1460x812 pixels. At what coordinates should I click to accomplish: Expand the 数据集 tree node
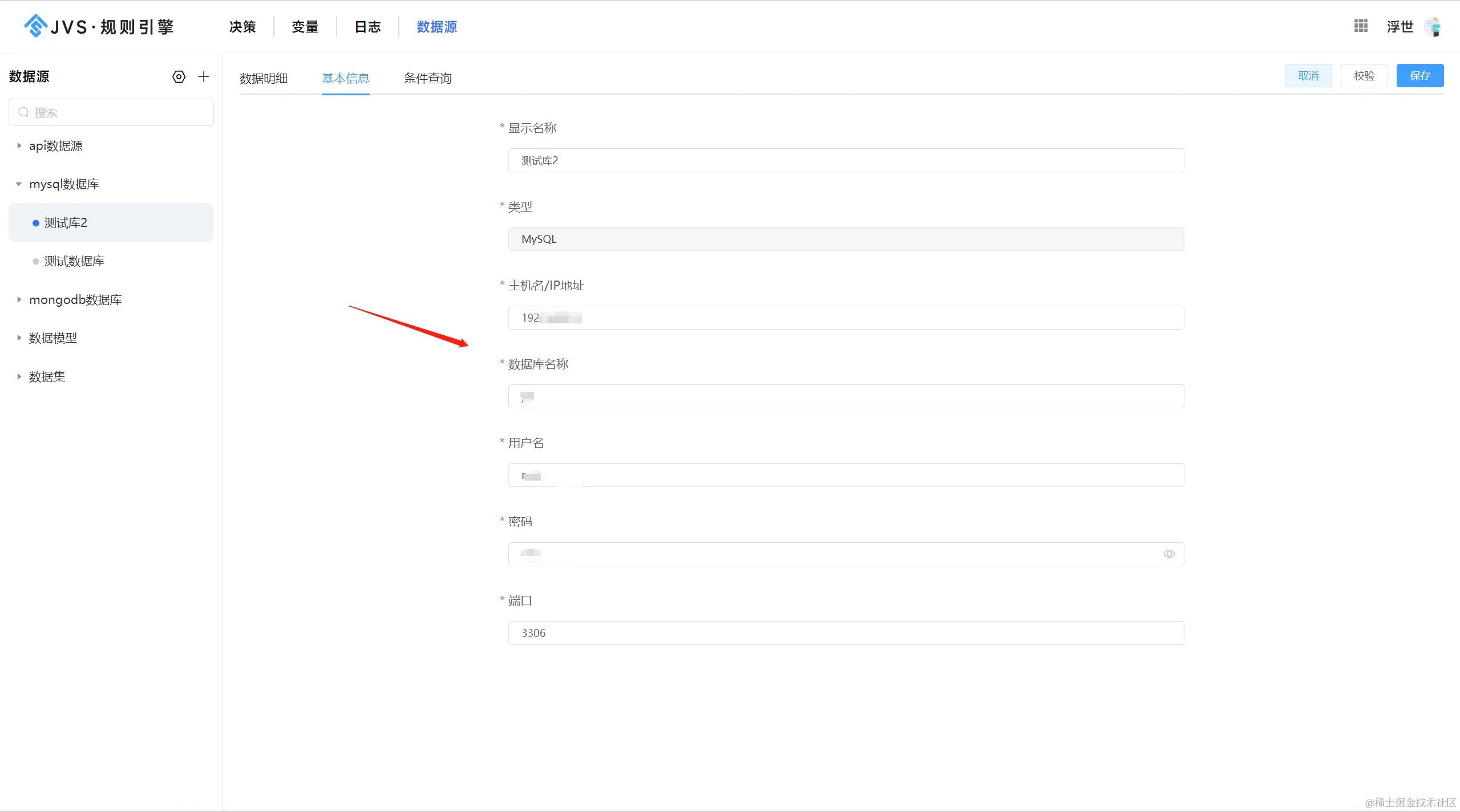19,377
